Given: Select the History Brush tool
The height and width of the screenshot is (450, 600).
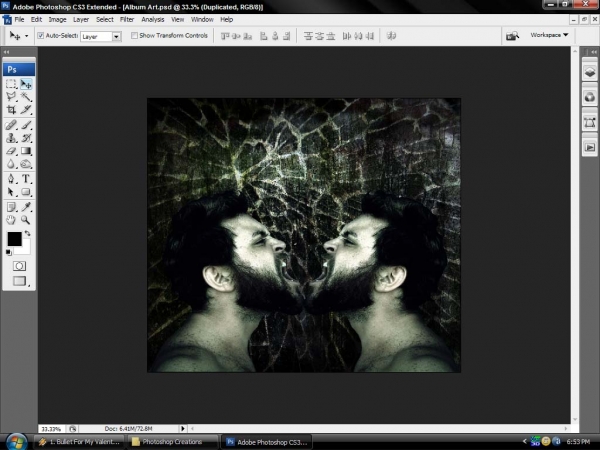Looking at the screenshot, I should pos(26,138).
